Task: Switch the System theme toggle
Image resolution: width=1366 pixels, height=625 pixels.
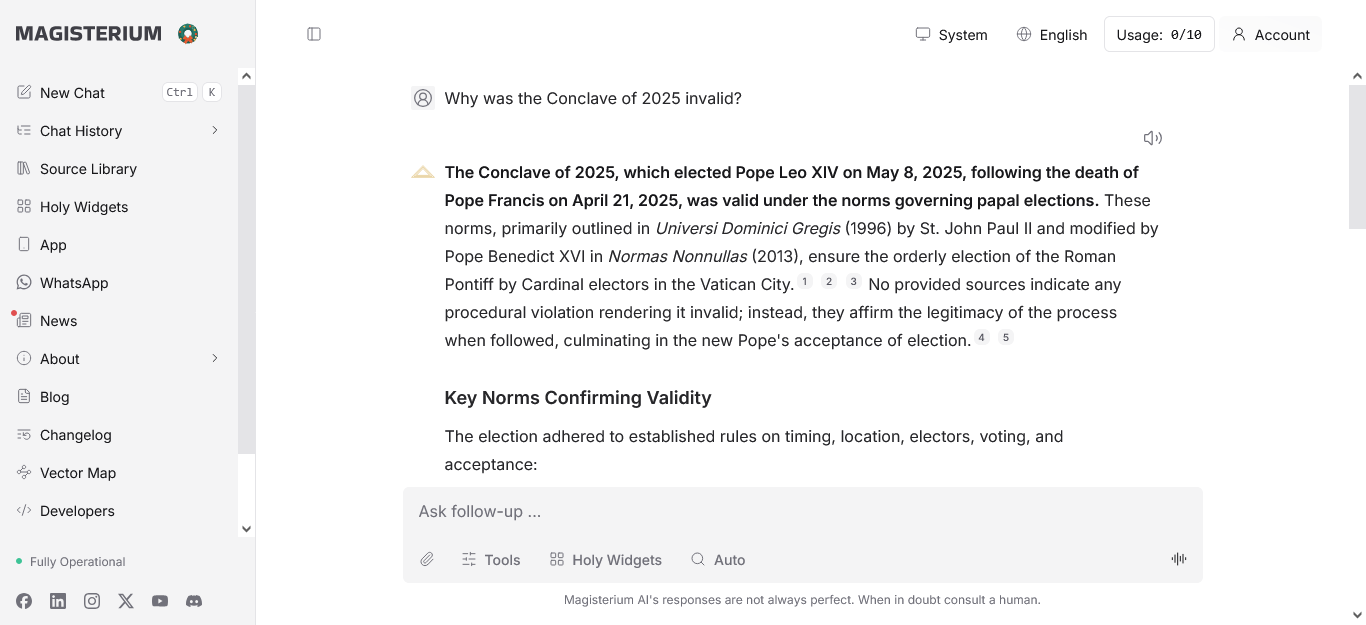Action: [951, 34]
